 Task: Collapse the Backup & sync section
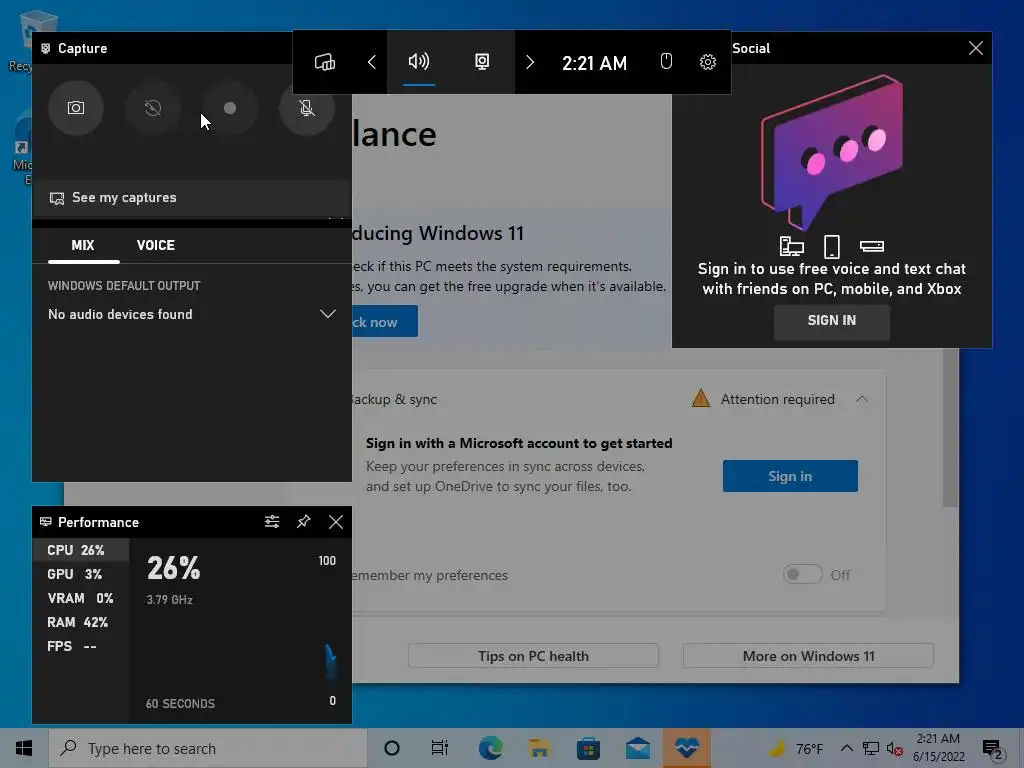(861, 399)
